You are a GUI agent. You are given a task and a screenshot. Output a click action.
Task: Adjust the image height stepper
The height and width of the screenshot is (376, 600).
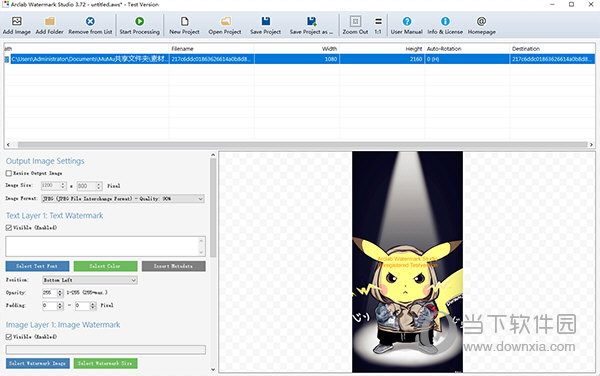coord(99,186)
